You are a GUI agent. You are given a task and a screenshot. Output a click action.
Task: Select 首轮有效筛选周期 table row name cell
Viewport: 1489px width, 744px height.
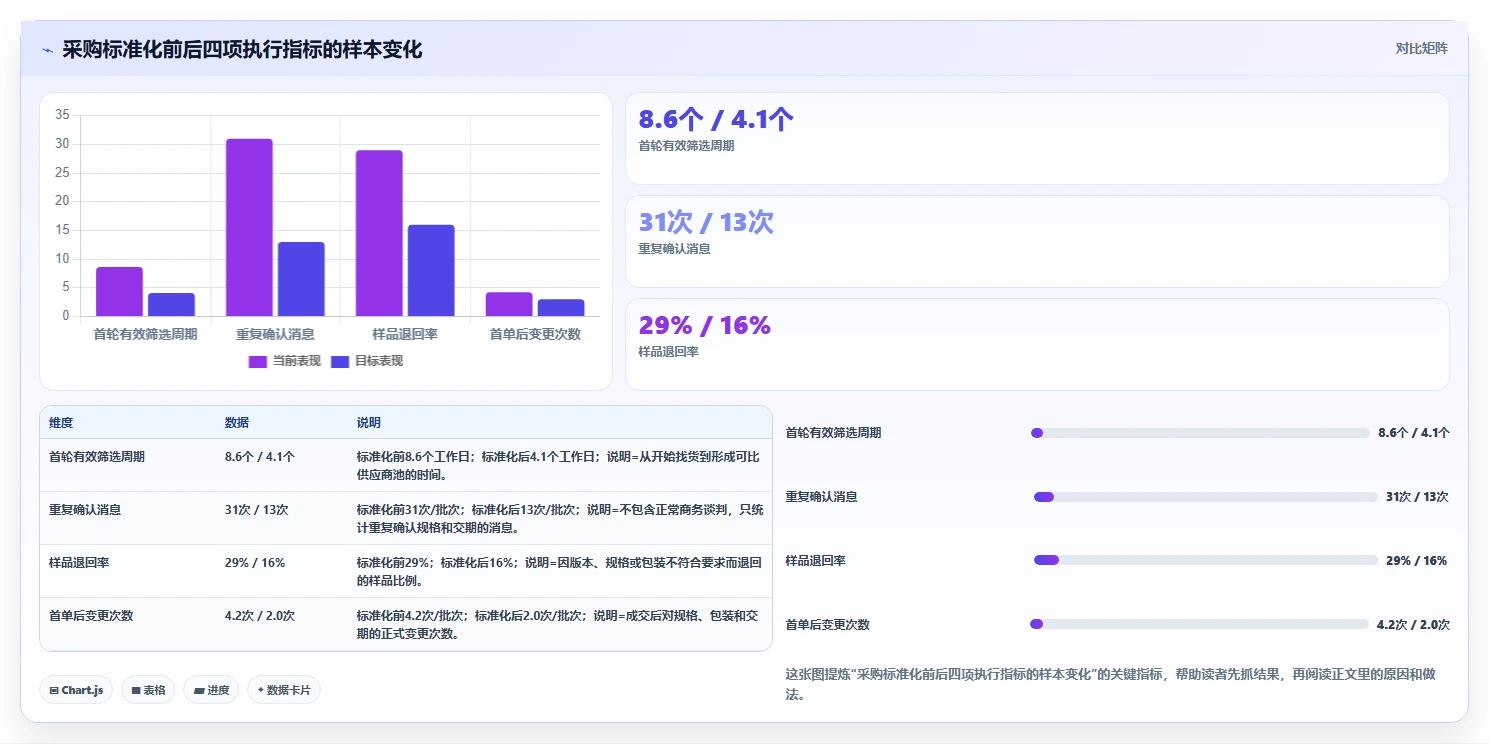[x=97, y=456]
